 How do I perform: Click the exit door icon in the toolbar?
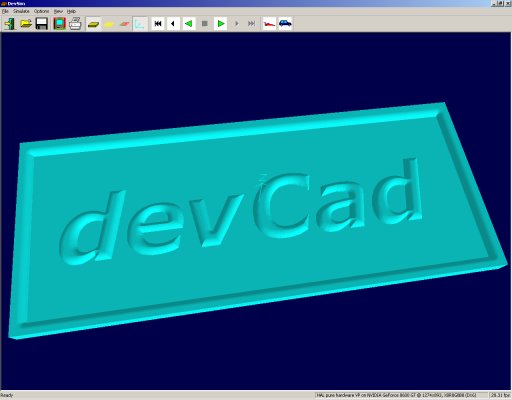pyautogui.click(x=10, y=24)
